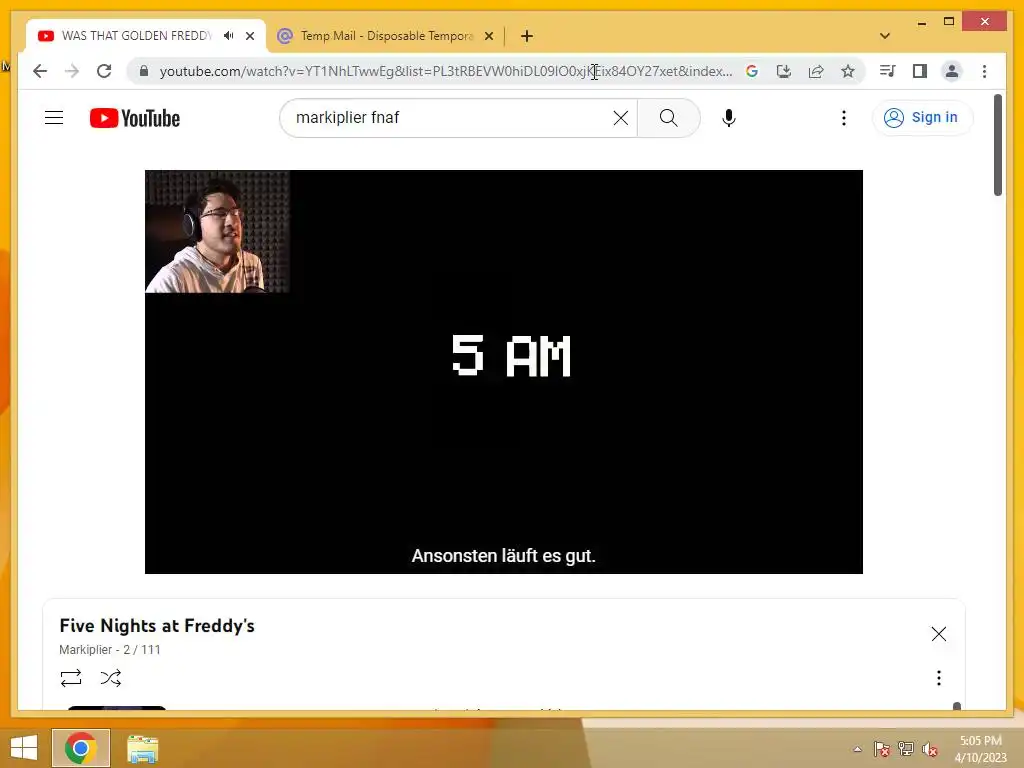Click the page vertical scrollbar
This screenshot has width=1024, height=768.
[997, 145]
